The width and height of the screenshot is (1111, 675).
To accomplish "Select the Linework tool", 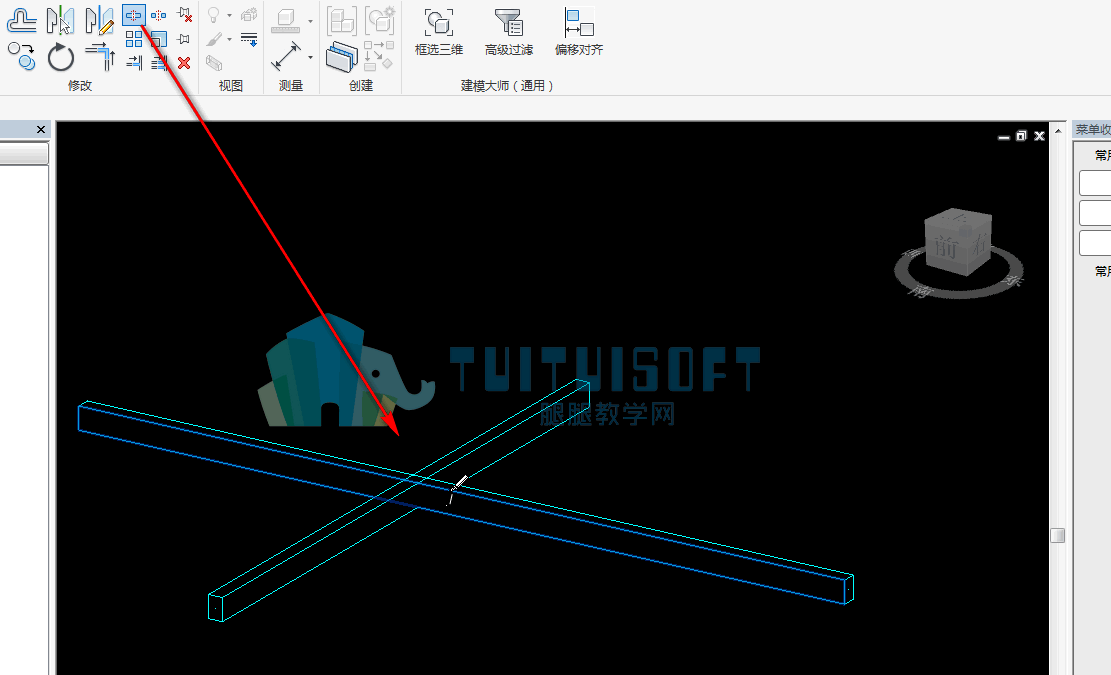I will 249,40.
